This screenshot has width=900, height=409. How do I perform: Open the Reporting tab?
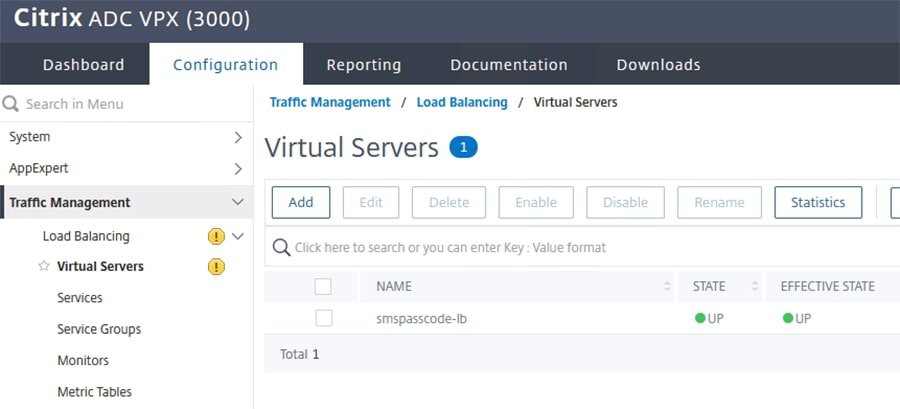363,65
